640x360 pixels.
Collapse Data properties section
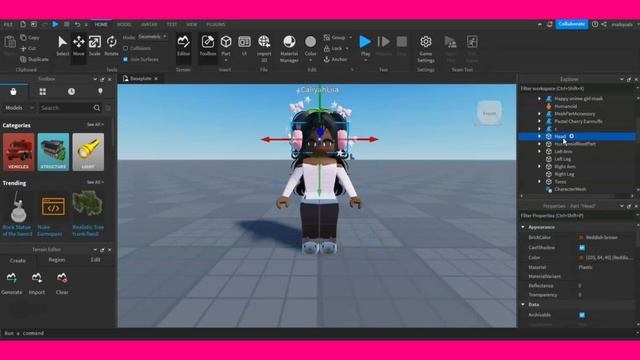(x=523, y=304)
